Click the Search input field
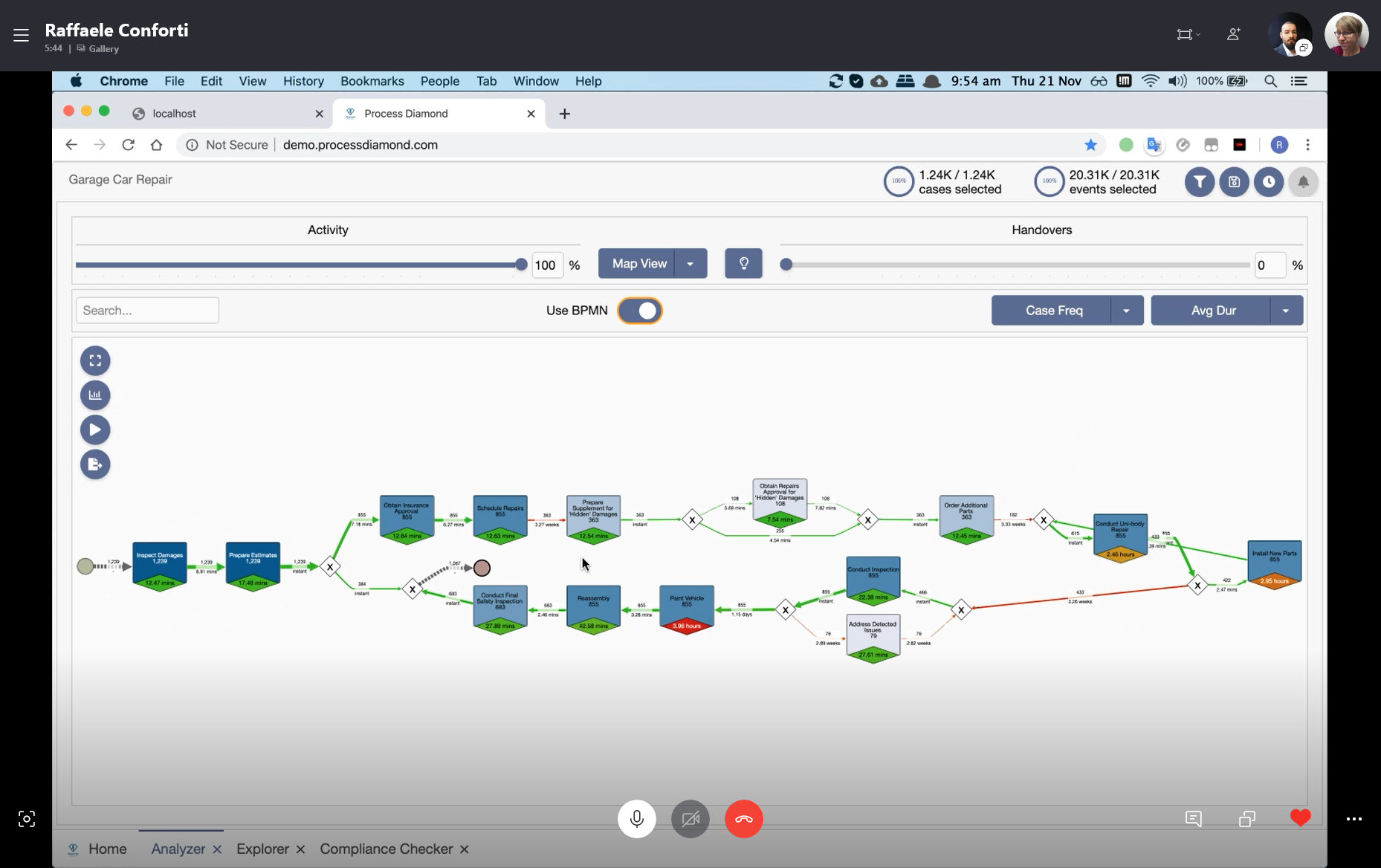 (x=147, y=311)
